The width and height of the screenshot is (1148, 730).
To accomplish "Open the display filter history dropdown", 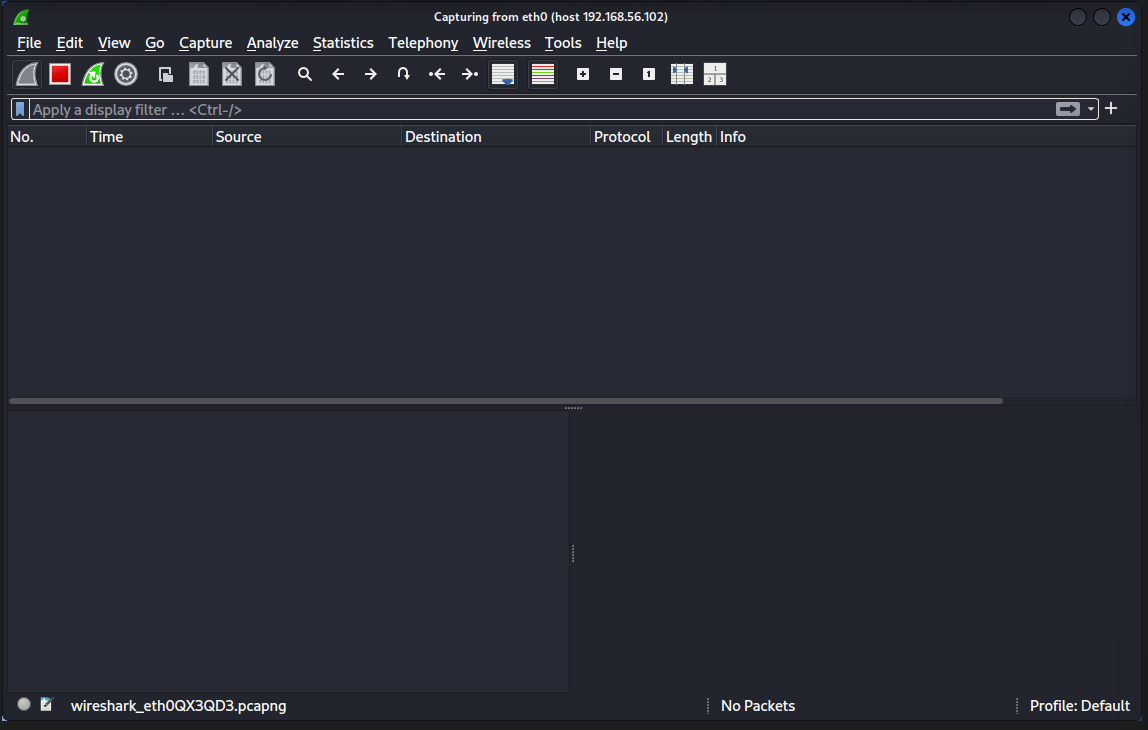I will point(1091,109).
